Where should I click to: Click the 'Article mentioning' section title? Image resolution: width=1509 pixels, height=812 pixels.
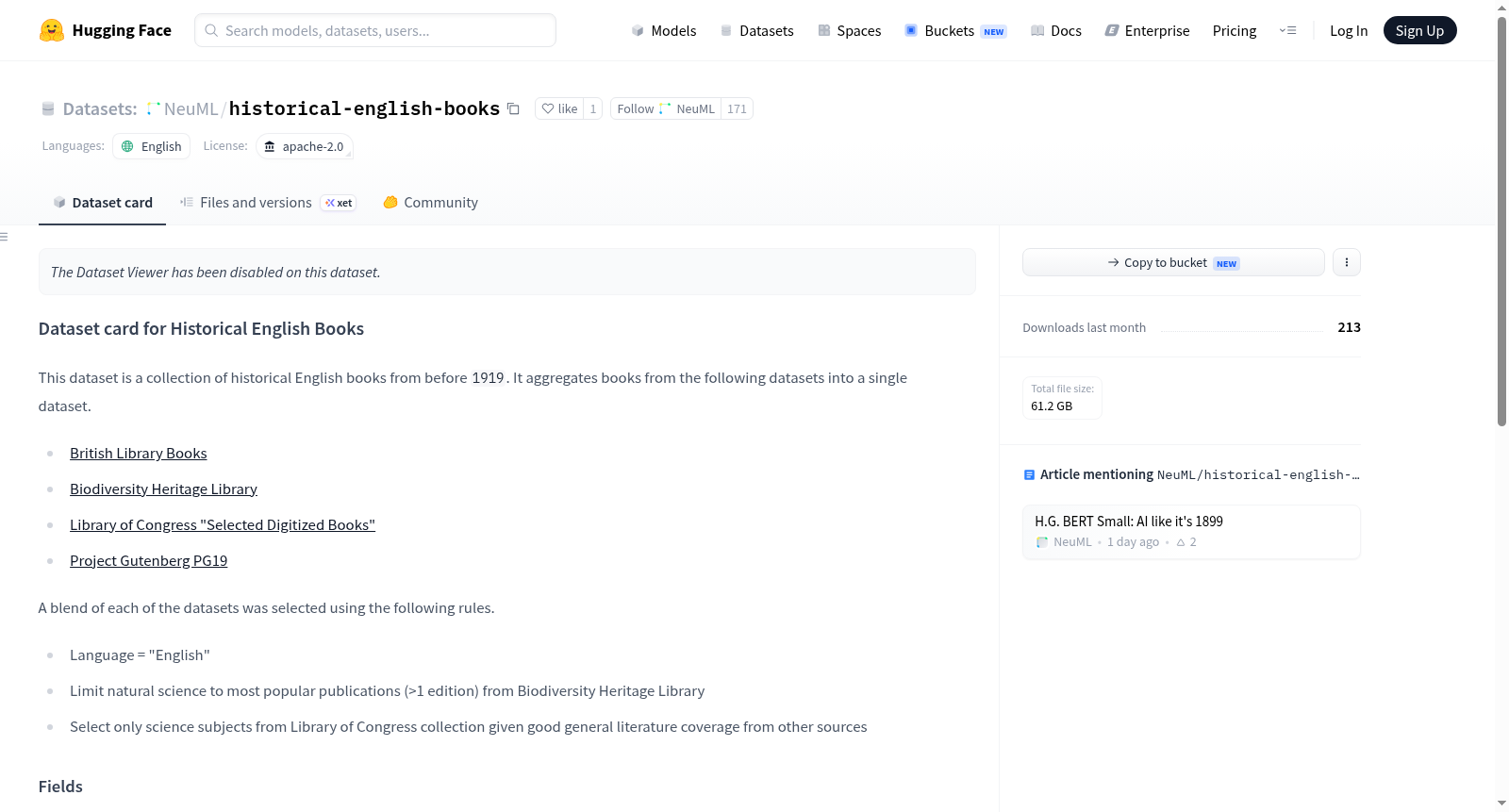(1097, 474)
